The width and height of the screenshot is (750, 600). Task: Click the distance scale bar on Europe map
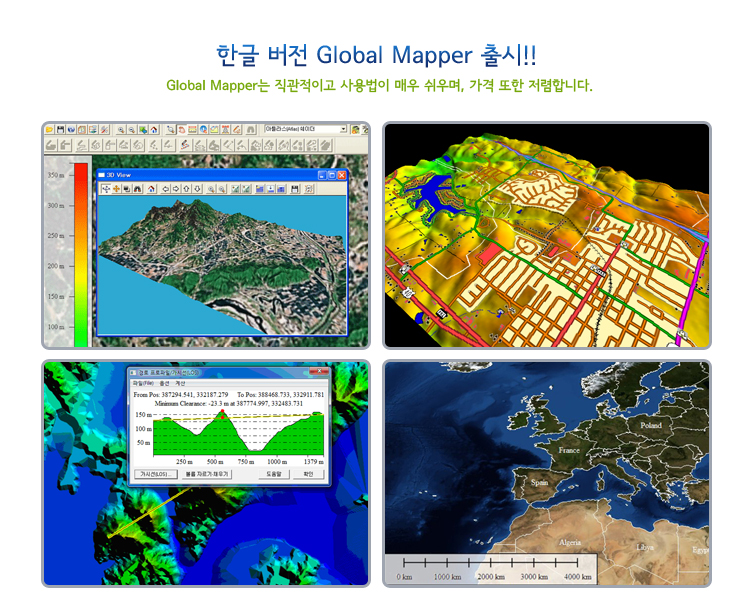[491, 568]
